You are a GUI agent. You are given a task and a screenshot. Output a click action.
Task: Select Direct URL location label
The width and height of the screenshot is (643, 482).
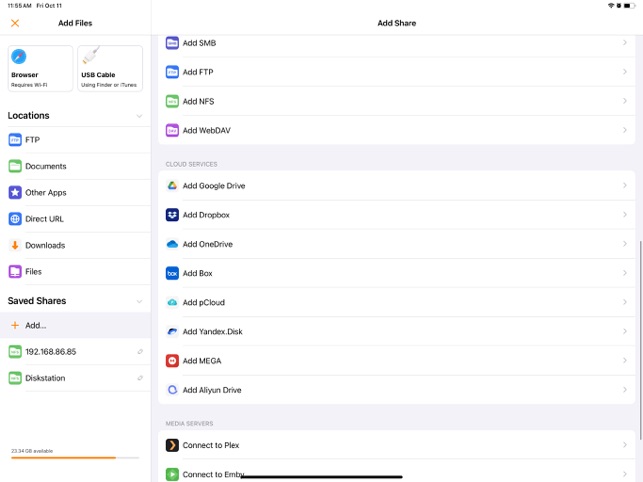[44, 219]
